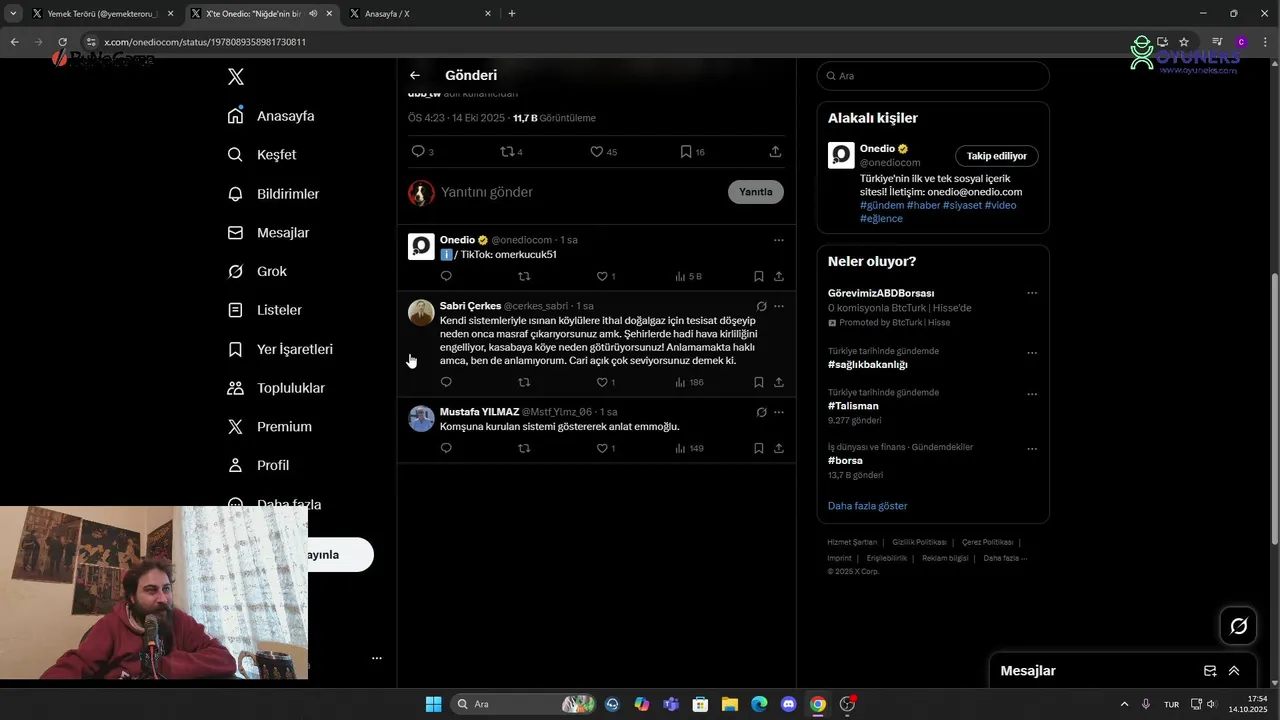Open options for GörevimizABDBorsası promo

[x=1032, y=293]
